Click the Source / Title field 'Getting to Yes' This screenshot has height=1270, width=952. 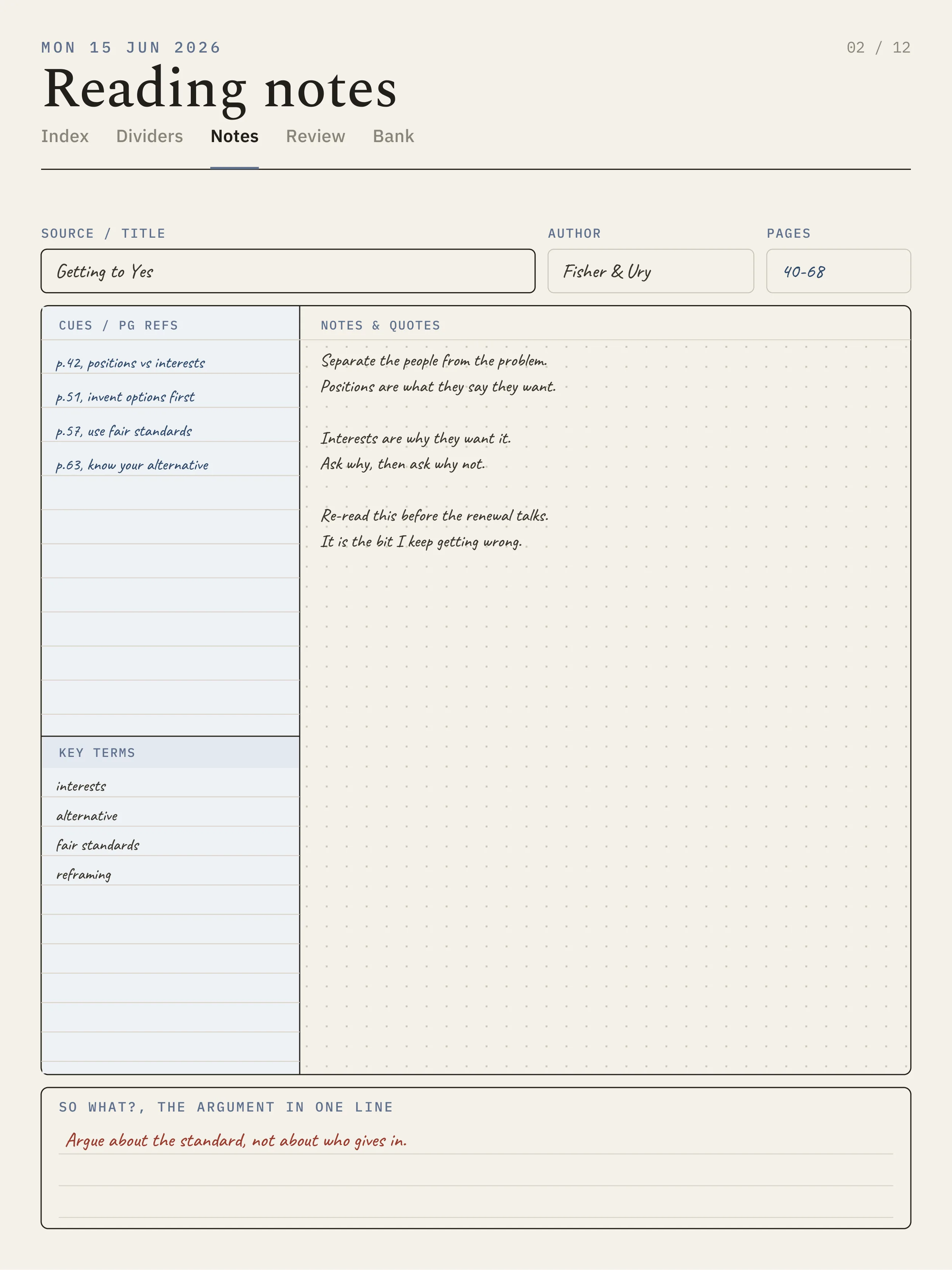[x=288, y=271]
